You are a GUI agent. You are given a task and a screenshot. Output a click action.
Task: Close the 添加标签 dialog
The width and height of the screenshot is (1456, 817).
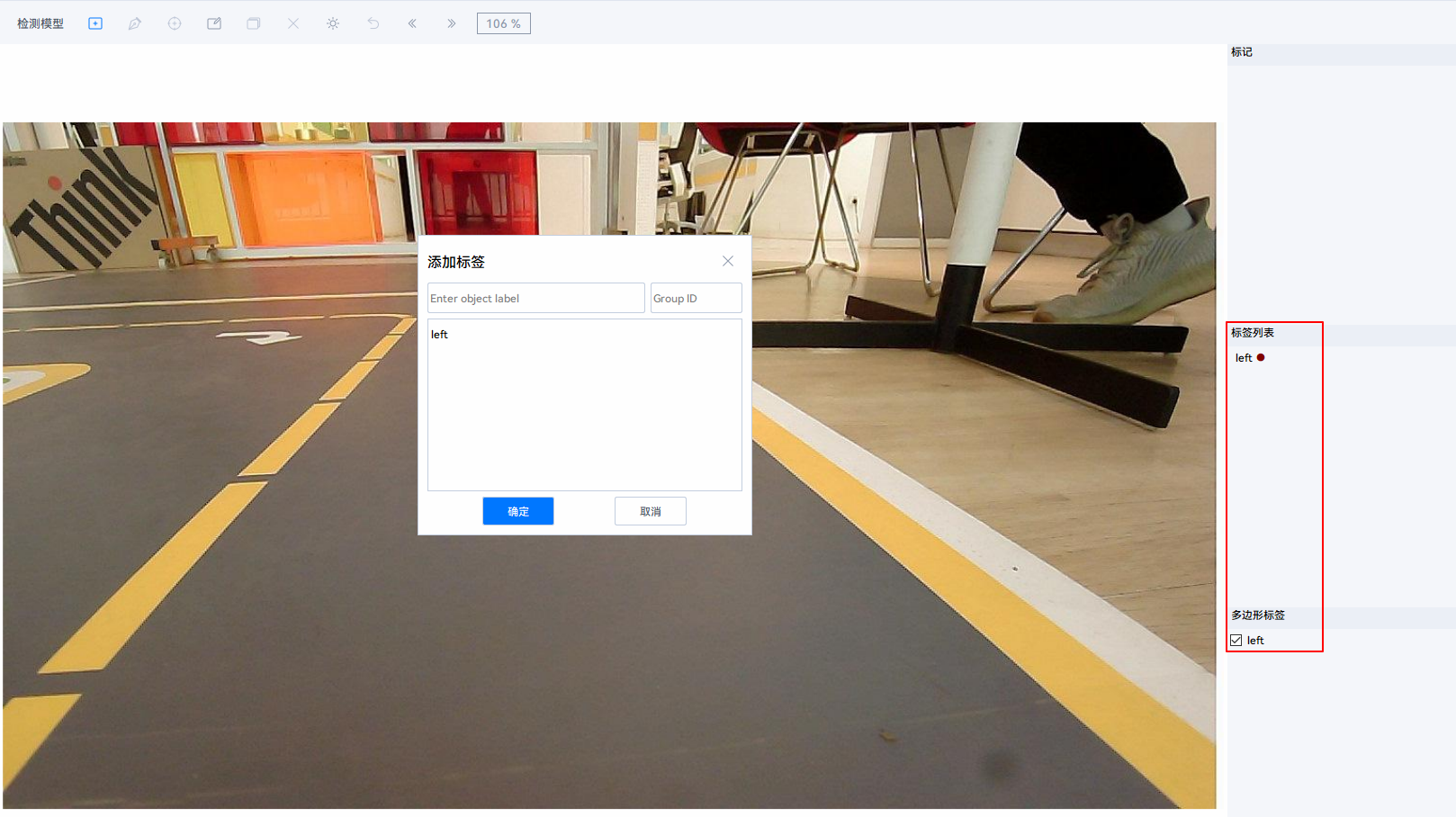(728, 261)
